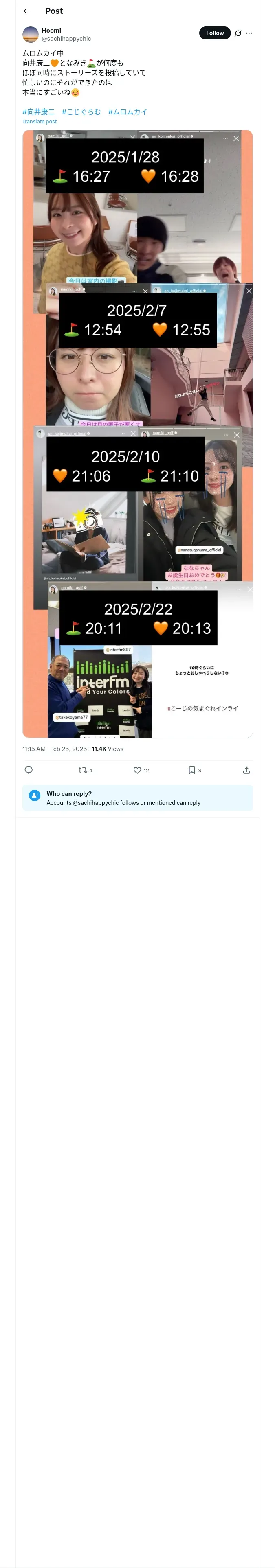This screenshot has width=275, height=1568.
Task: Open hashtag #向井康二
Action: (38, 112)
